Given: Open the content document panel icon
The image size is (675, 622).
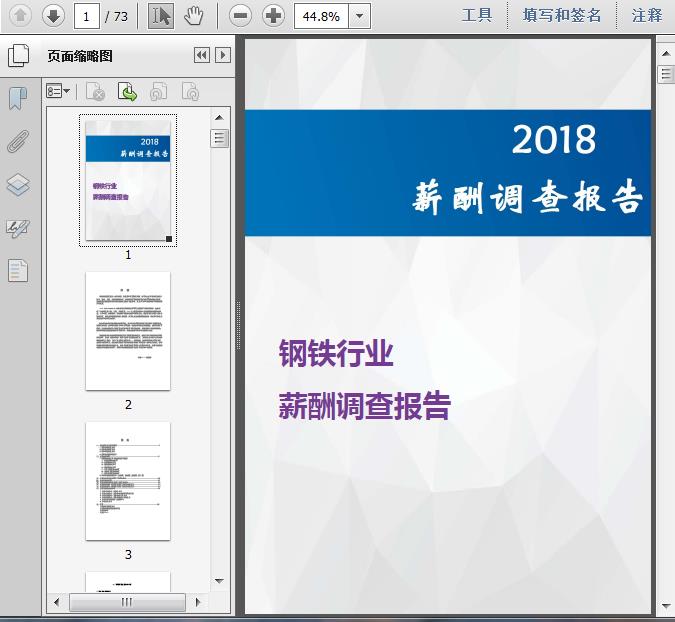Looking at the screenshot, I should [x=18, y=270].
